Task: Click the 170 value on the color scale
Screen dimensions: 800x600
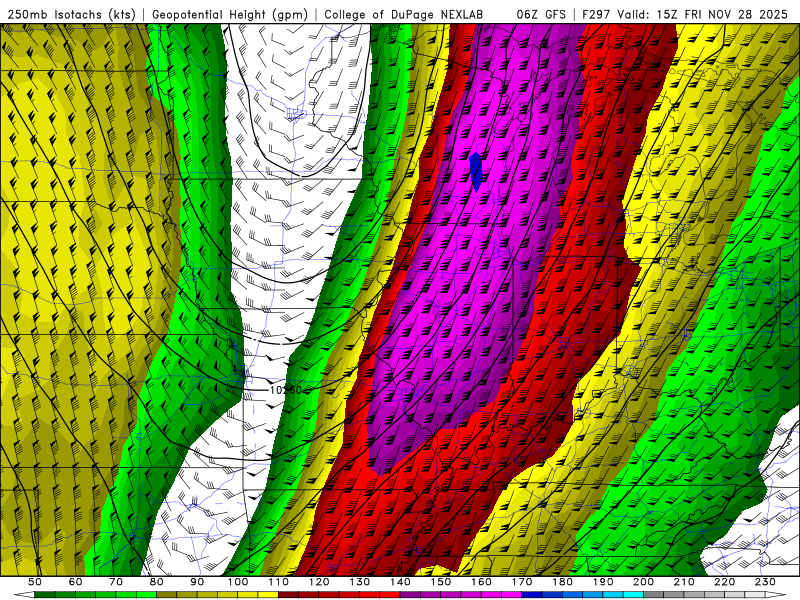Action: tap(521, 582)
